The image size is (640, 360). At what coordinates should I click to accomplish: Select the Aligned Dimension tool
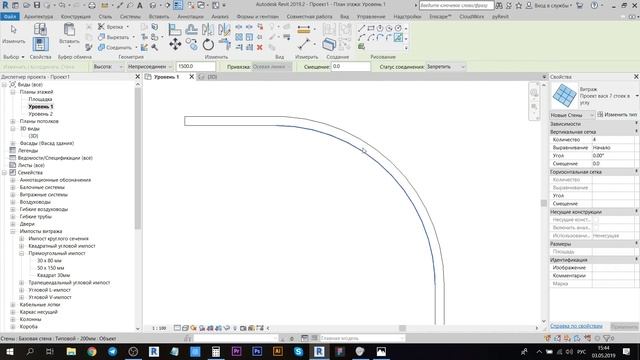304,44
